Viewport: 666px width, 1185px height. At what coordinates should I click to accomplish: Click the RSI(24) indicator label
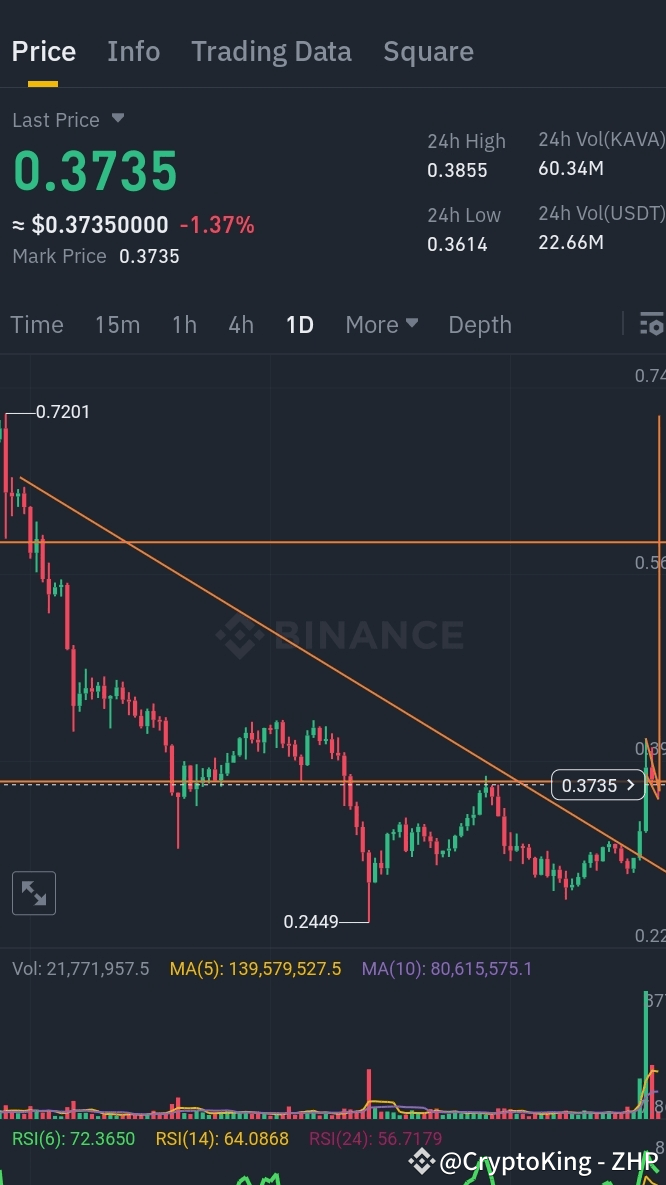tap(375, 1138)
